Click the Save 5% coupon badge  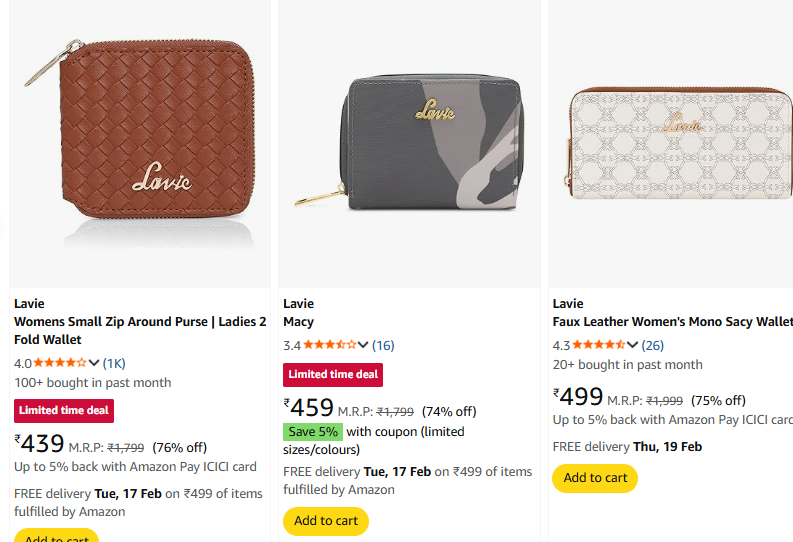pyautogui.click(x=313, y=432)
